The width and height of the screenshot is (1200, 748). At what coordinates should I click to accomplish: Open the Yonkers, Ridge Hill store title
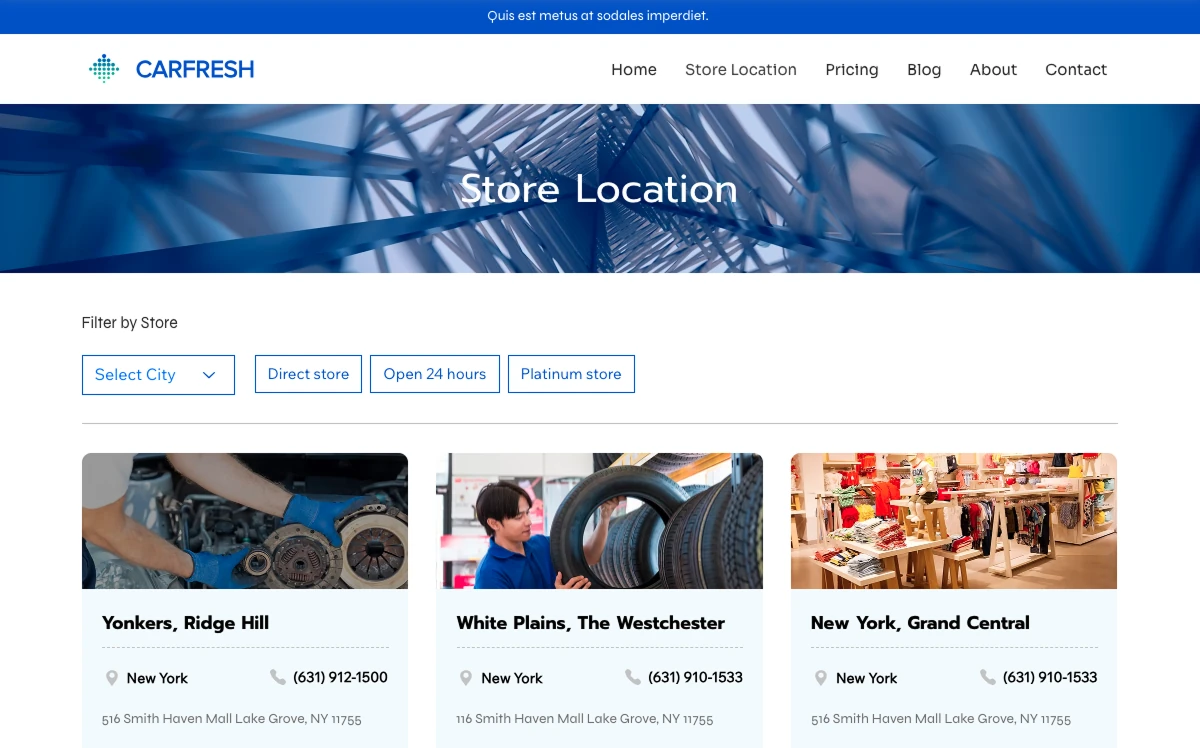186,623
